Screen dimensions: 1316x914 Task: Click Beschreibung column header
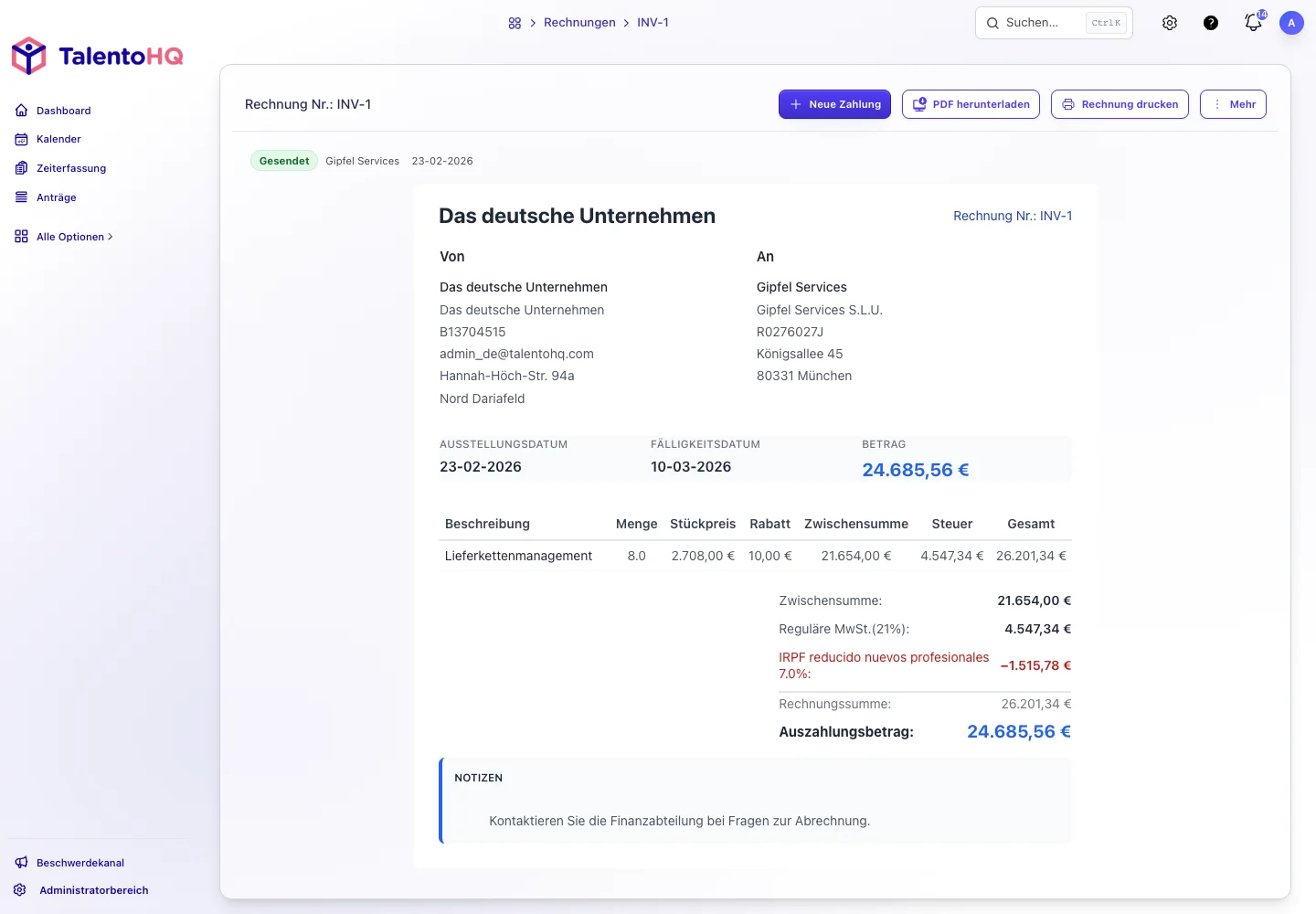(x=487, y=524)
